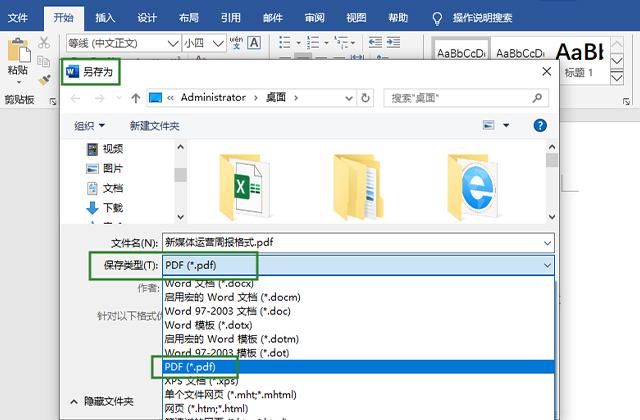Open bullet list style dropdown arrow
640x420 pixels.
(298, 43)
